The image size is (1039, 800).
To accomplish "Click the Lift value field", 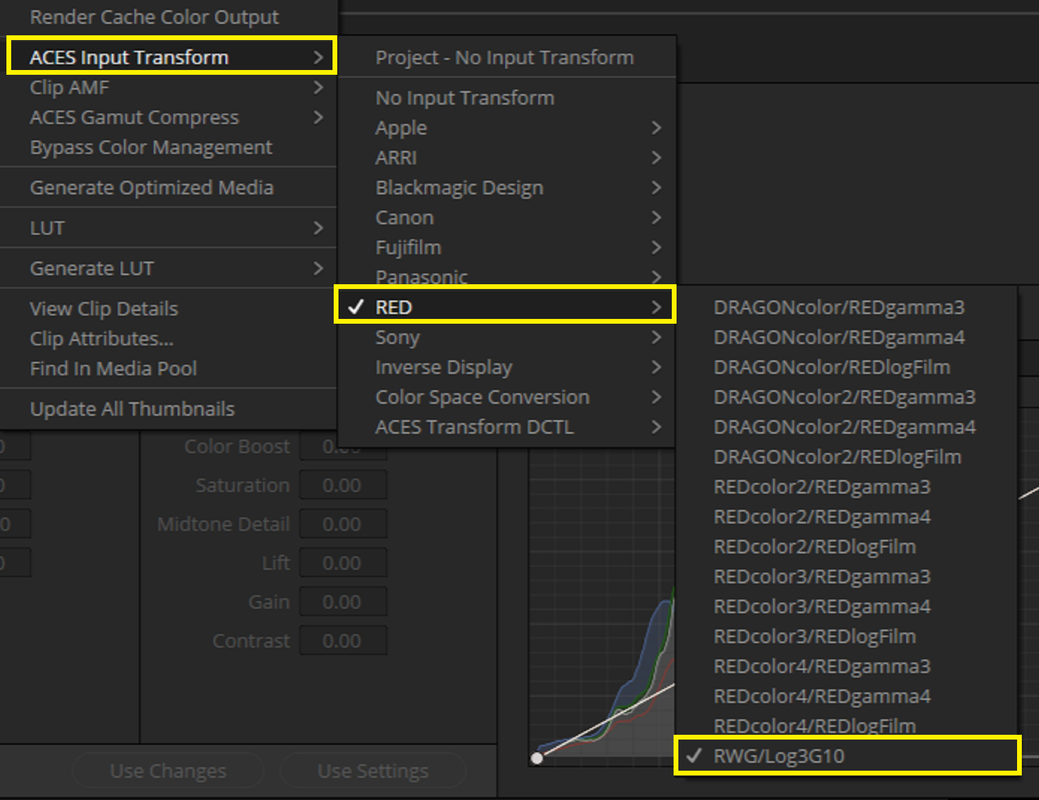I will pyautogui.click(x=343, y=563).
